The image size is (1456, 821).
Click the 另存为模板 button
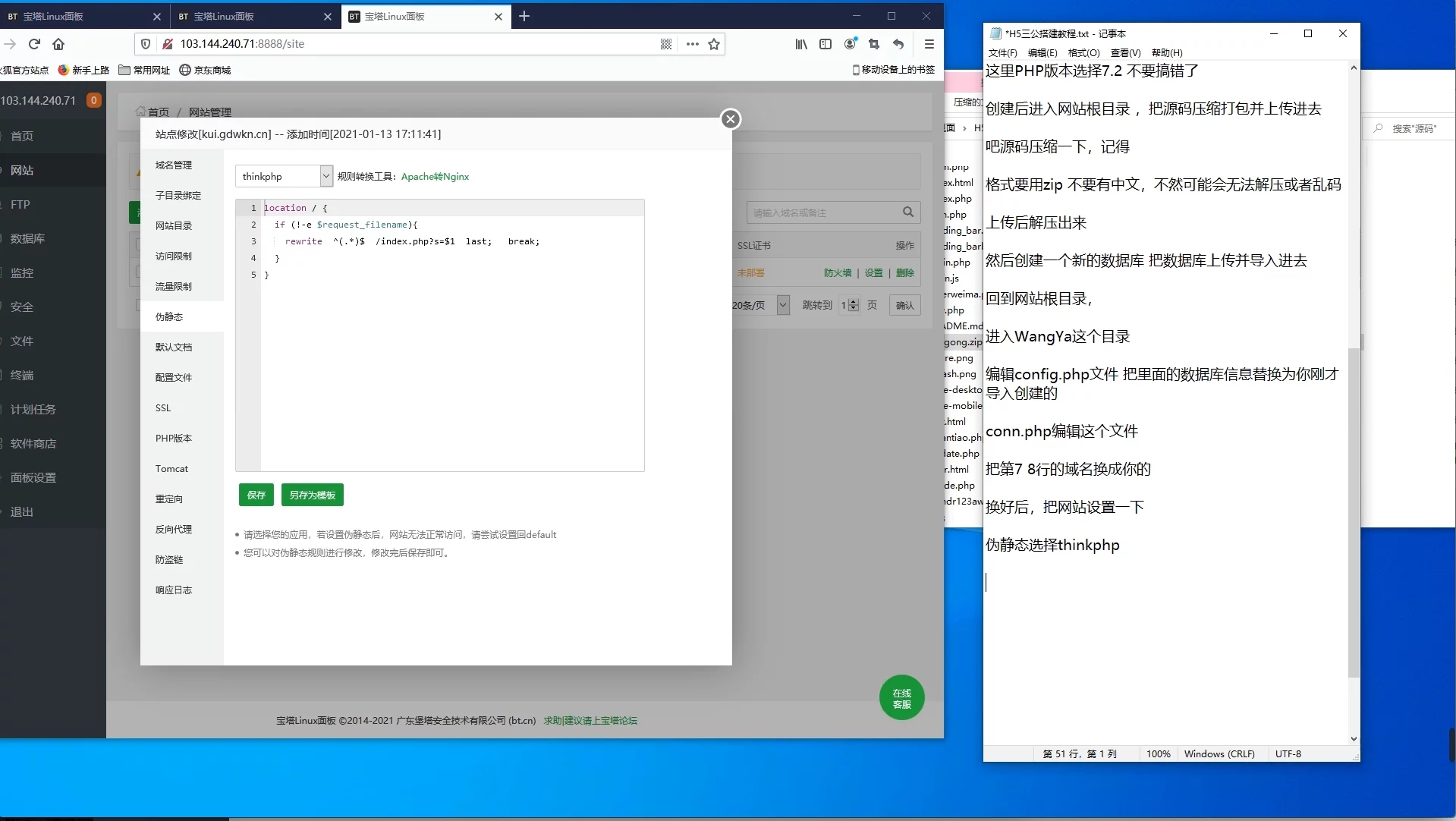pos(312,495)
